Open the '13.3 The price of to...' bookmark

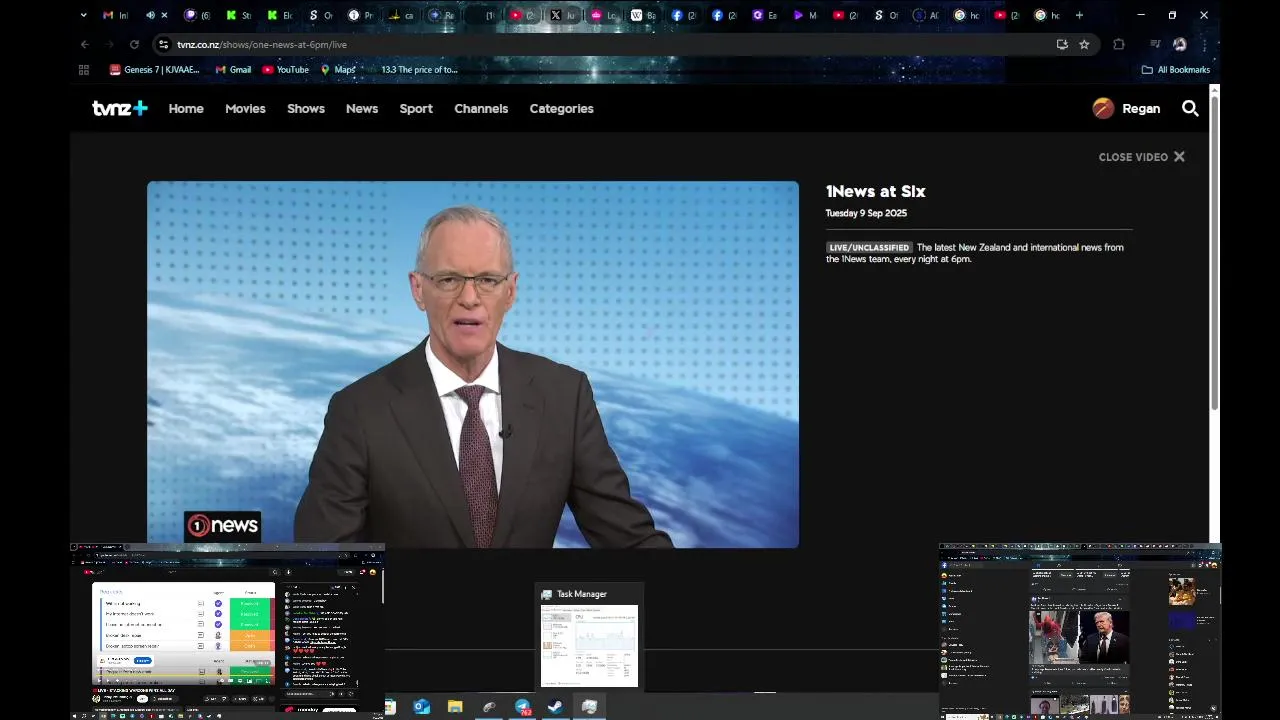pyautogui.click(x=419, y=70)
